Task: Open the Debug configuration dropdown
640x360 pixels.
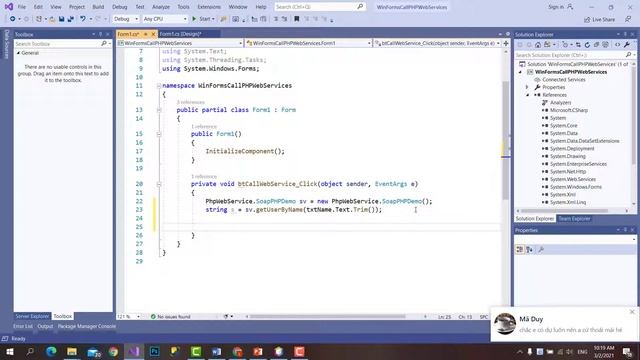Action: (125, 19)
